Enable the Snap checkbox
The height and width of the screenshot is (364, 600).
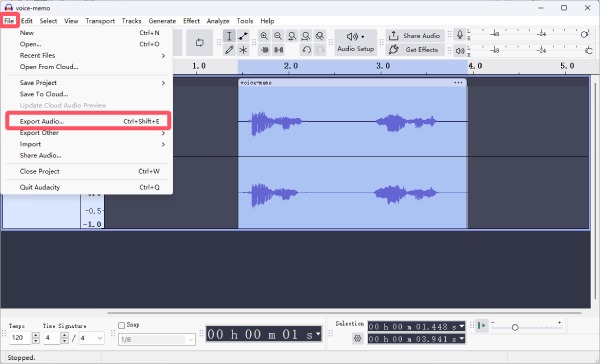[x=122, y=325]
